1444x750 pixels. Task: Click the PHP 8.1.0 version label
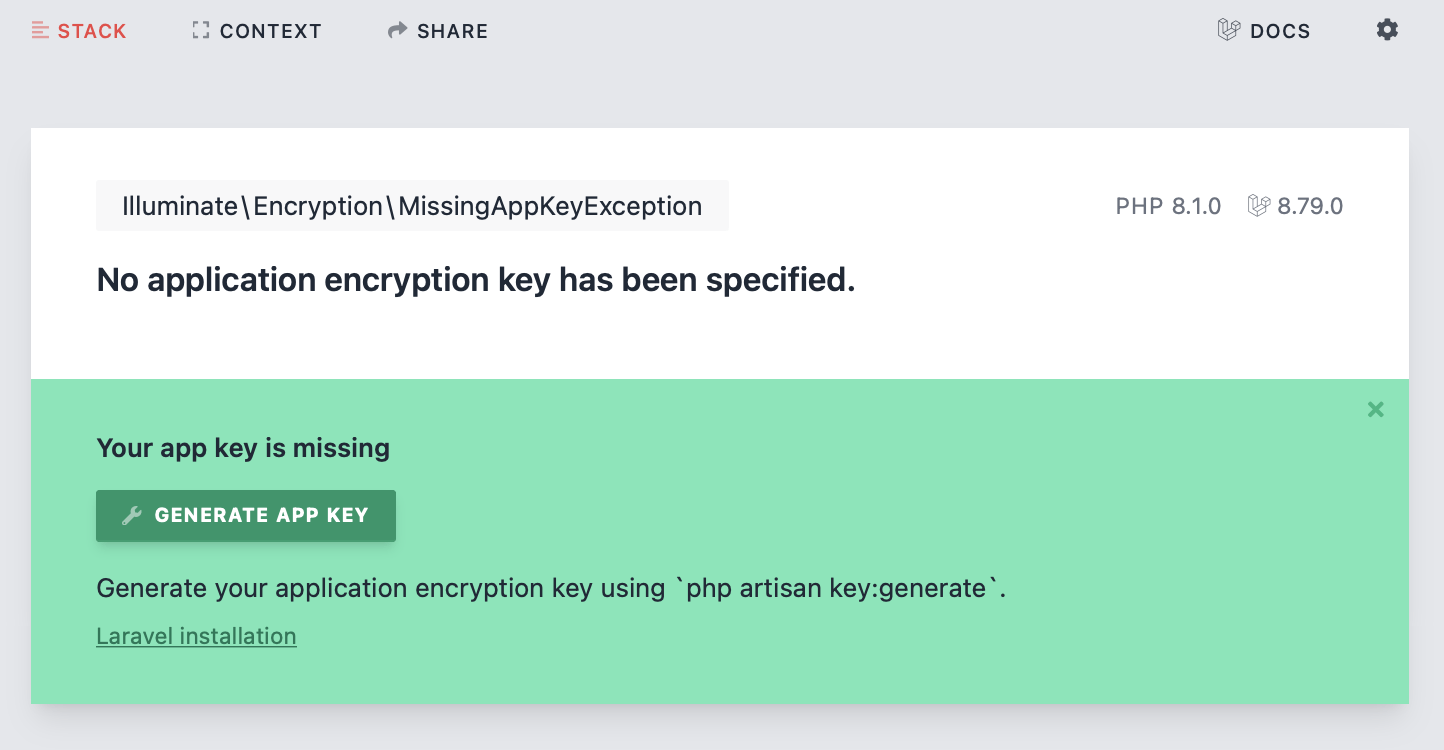1168,207
